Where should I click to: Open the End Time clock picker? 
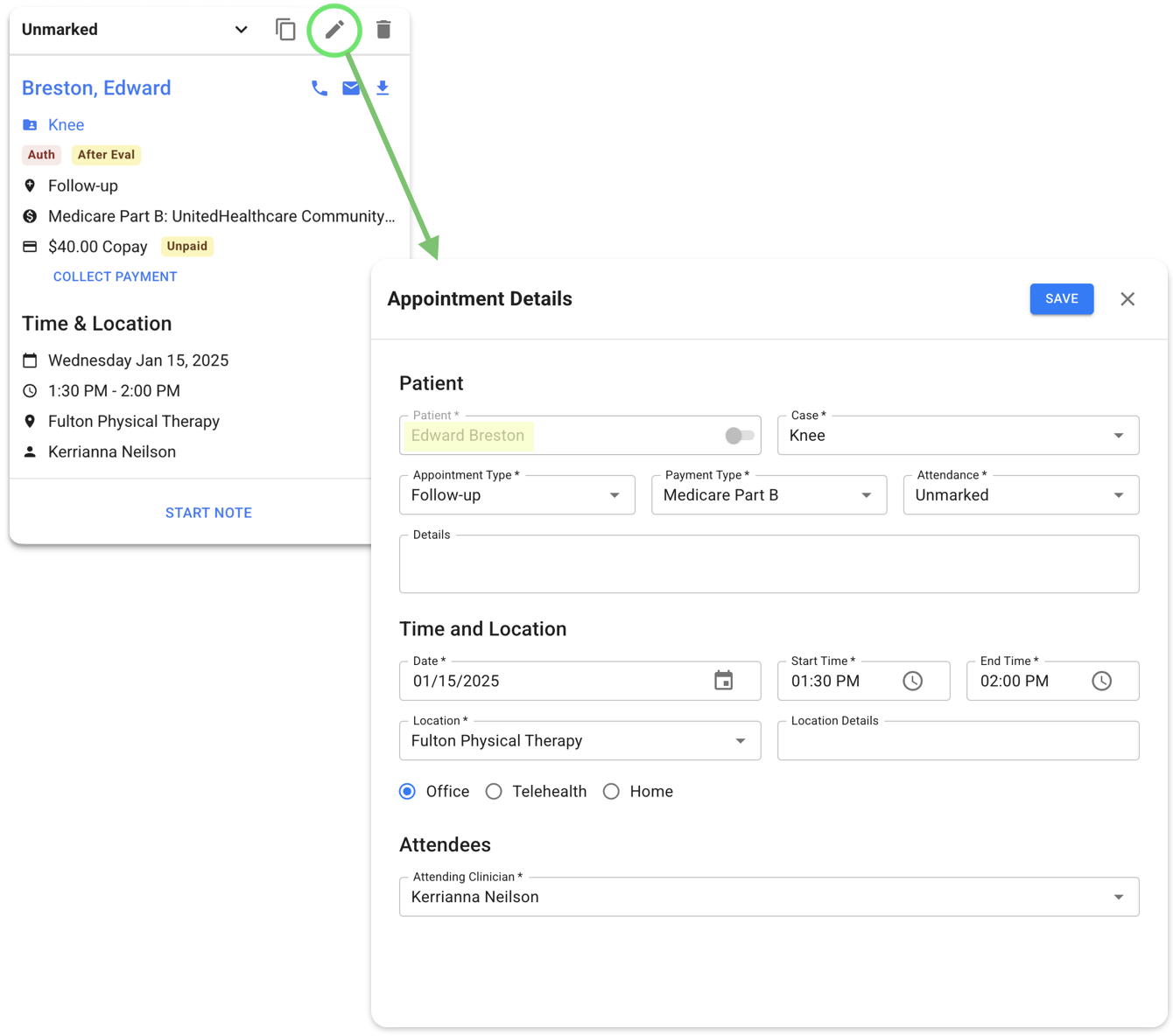[1102, 681]
